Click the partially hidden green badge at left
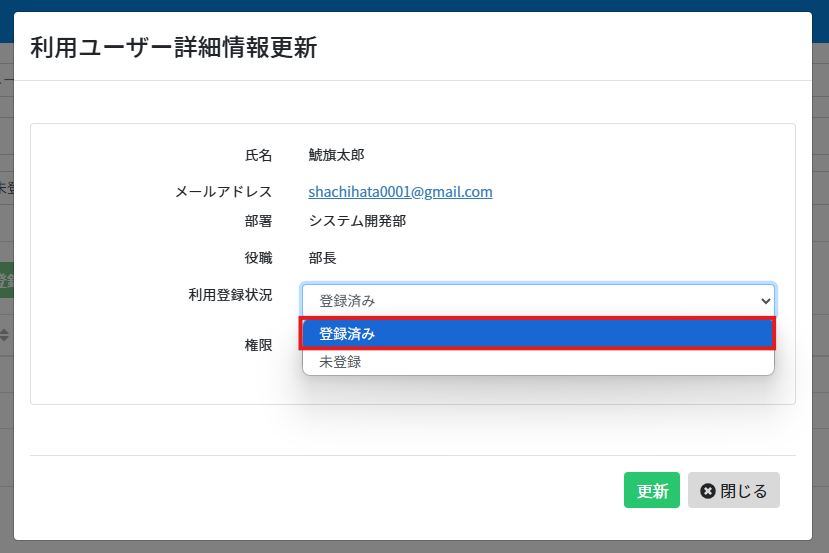Image resolution: width=829 pixels, height=553 pixels. click(x=6, y=280)
